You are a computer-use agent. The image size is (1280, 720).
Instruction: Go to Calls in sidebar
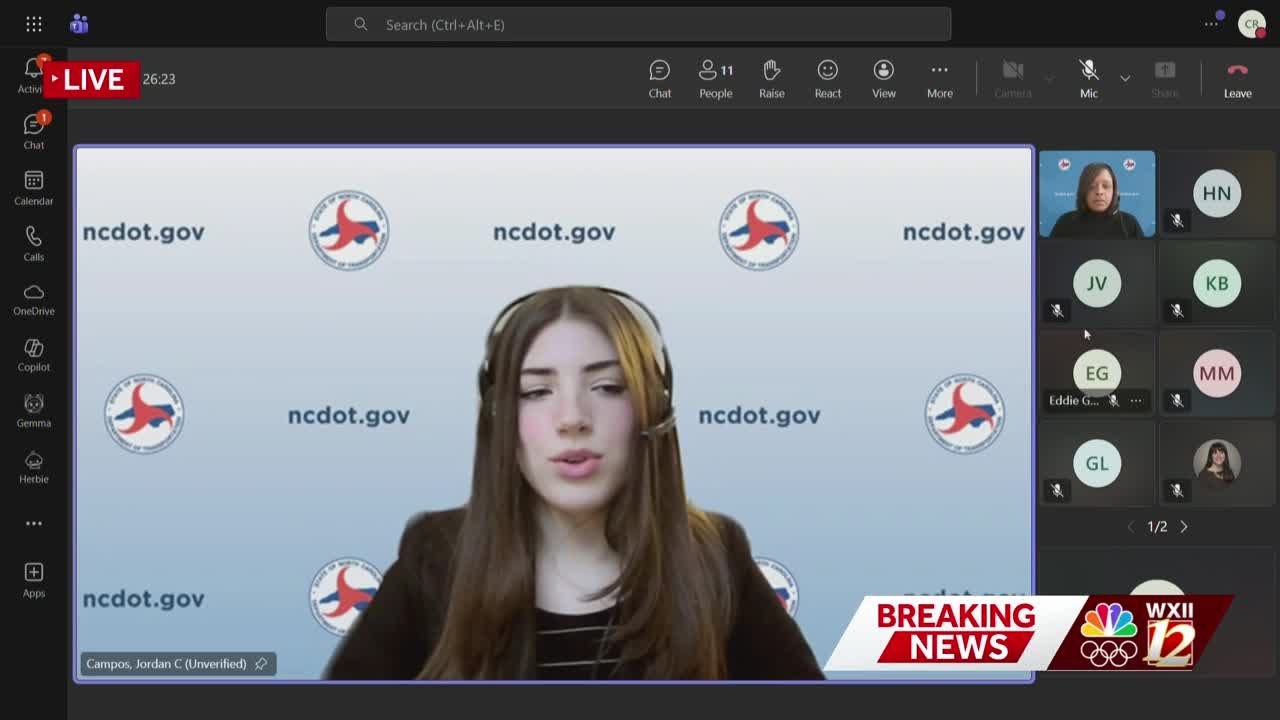coord(34,244)
